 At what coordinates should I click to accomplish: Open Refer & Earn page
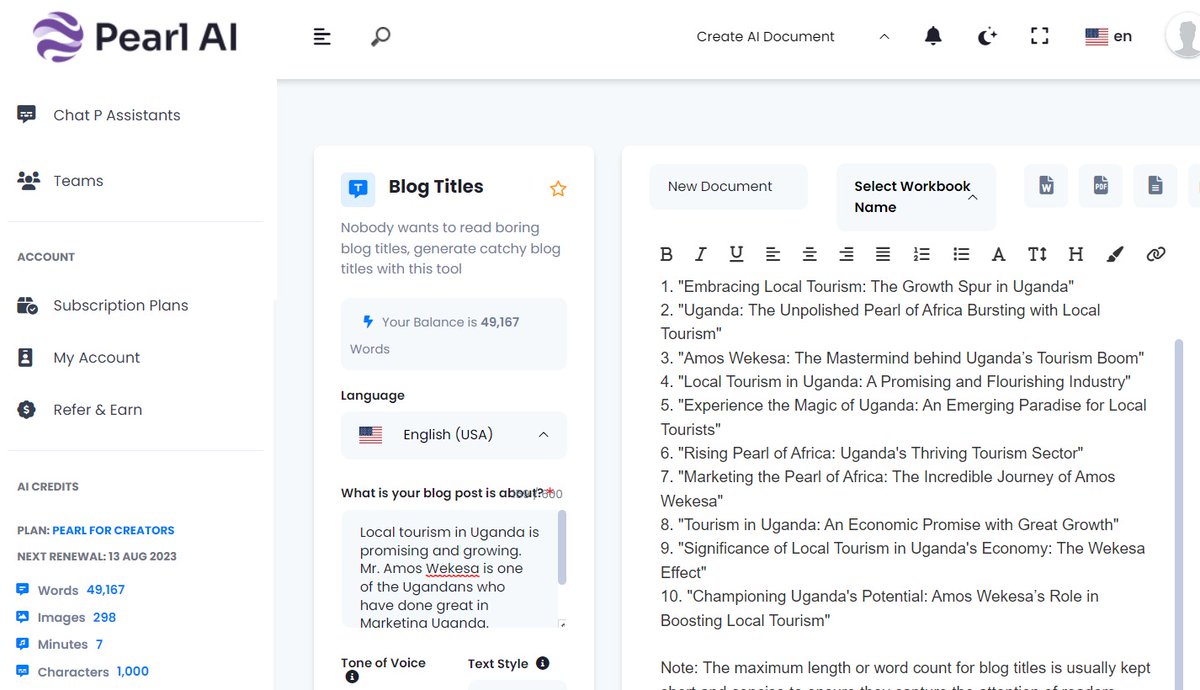point(80,410)
